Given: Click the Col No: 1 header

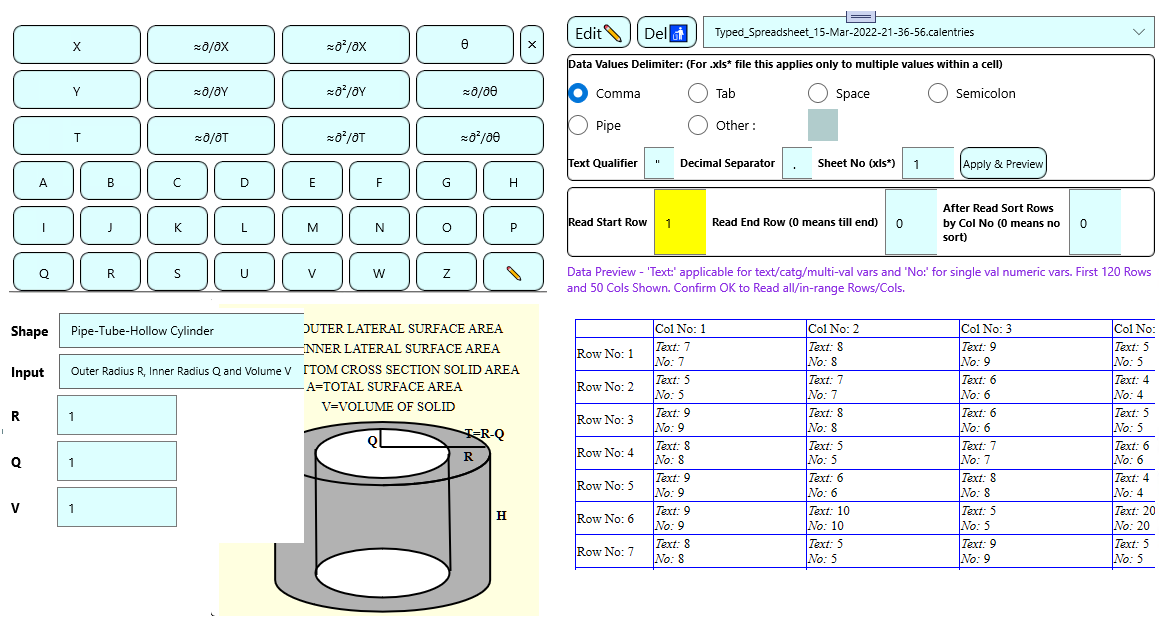Looking at the screenshot, I should pos(730,328).
